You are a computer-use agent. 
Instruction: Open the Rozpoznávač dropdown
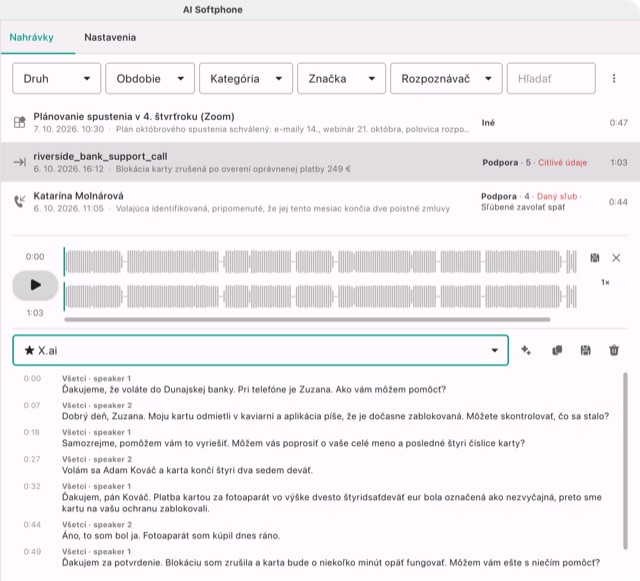pyautogui.click(x=446, y=78)
